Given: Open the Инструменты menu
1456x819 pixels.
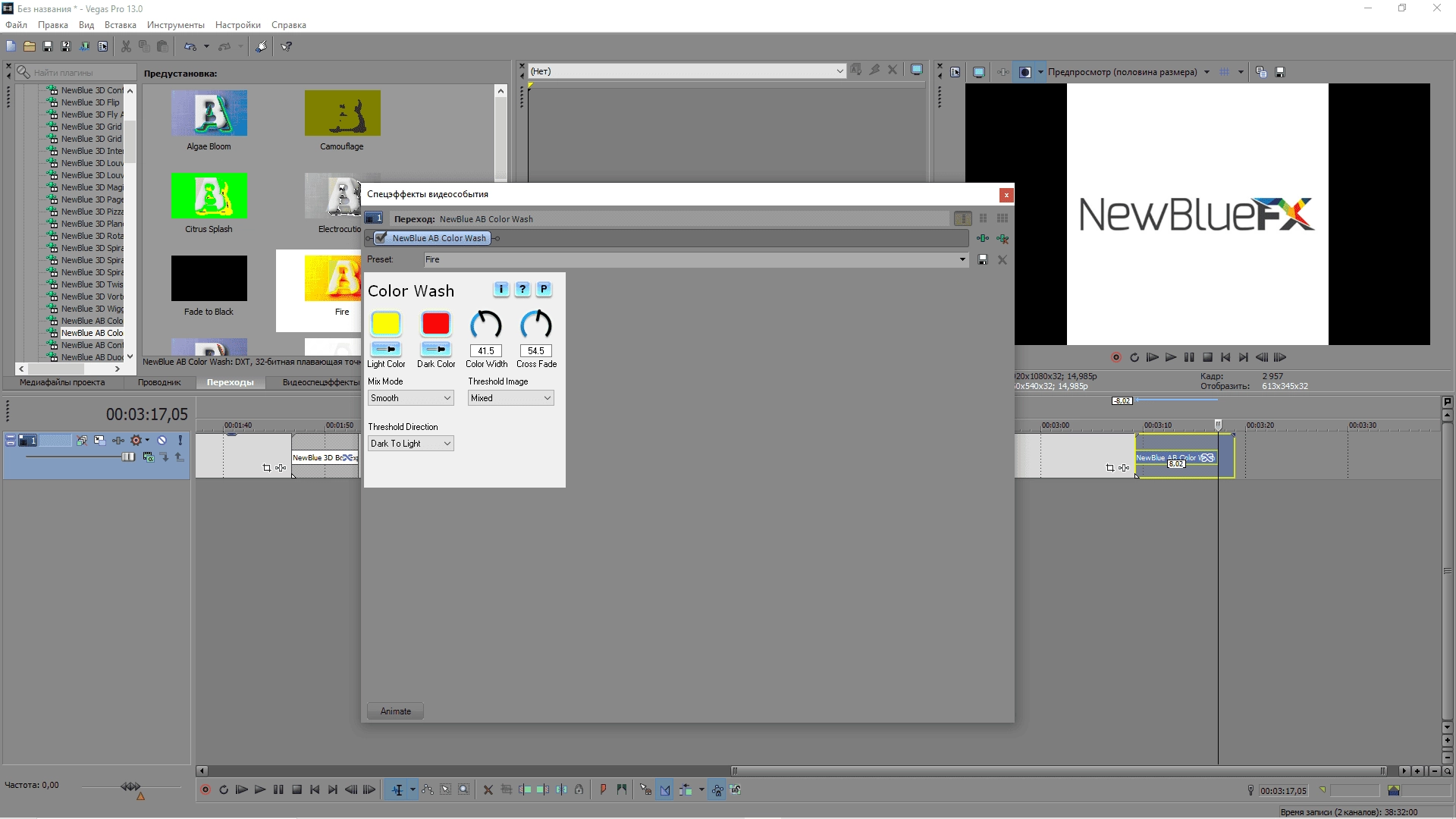Looking at the screenshot, I should coord(175,25).
